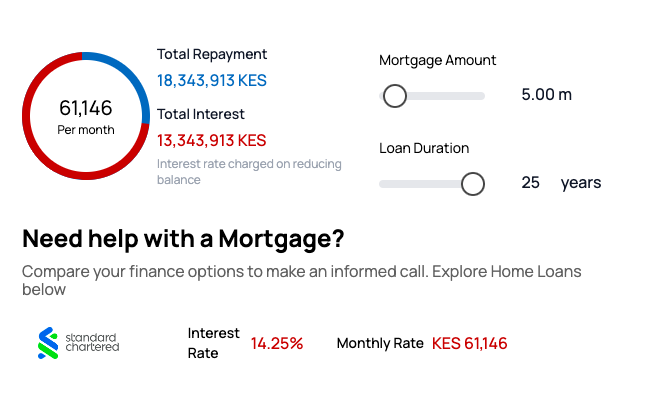646x419 pixels.
Task: Click the 61,146 per month figure in the chart
Action: click(86, 108)
